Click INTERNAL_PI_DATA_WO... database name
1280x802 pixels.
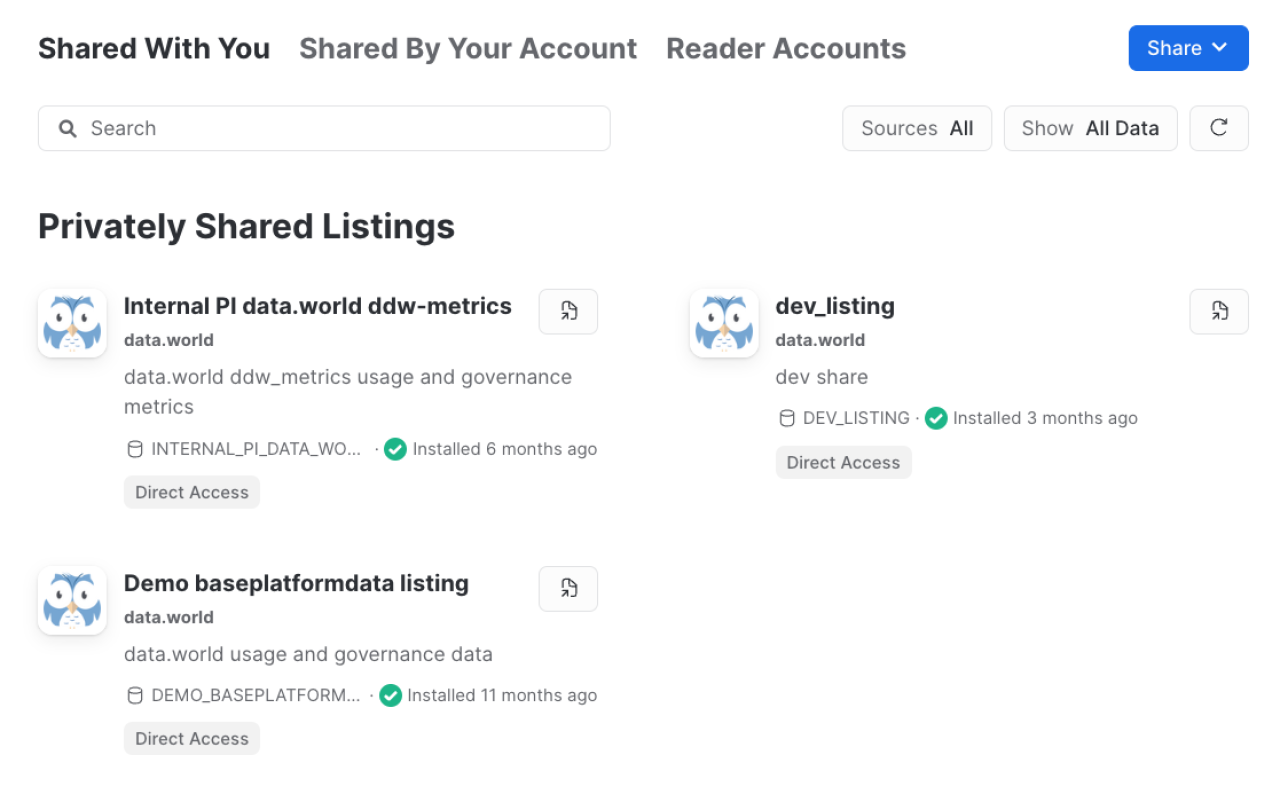tap(256, 449)
